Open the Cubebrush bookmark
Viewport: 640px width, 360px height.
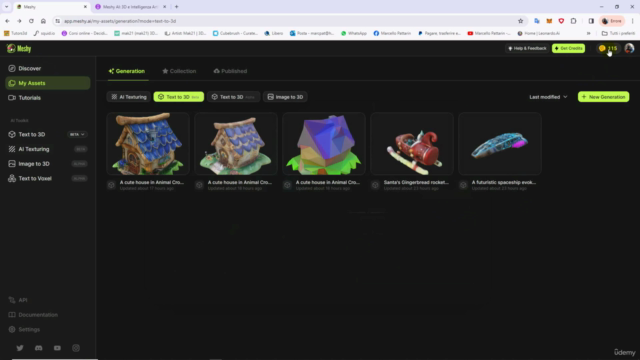[x=236, y=33]
